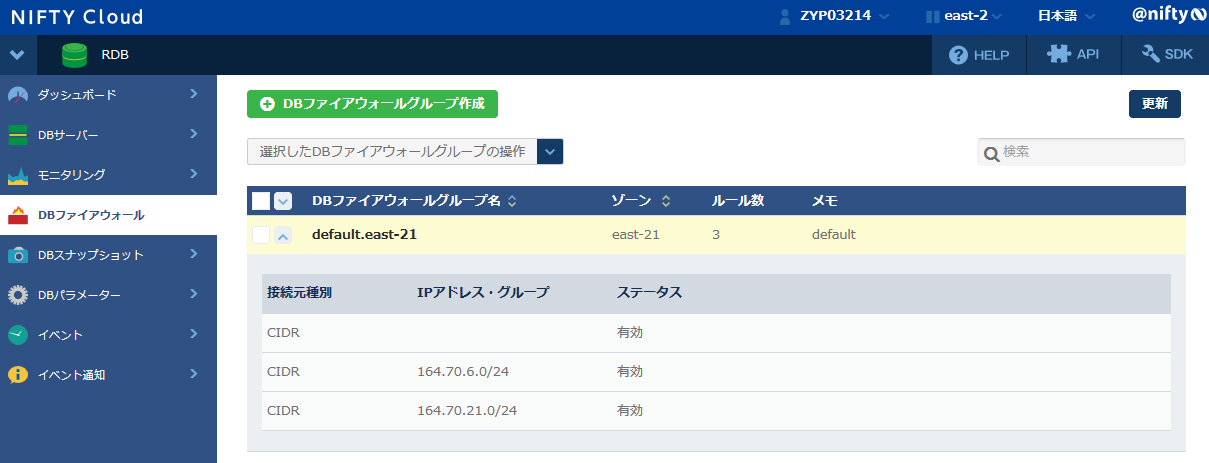Viewport: 1209px width, 463px height.
Task: Click the default.east-21 group name
Action: coord(364,235)
